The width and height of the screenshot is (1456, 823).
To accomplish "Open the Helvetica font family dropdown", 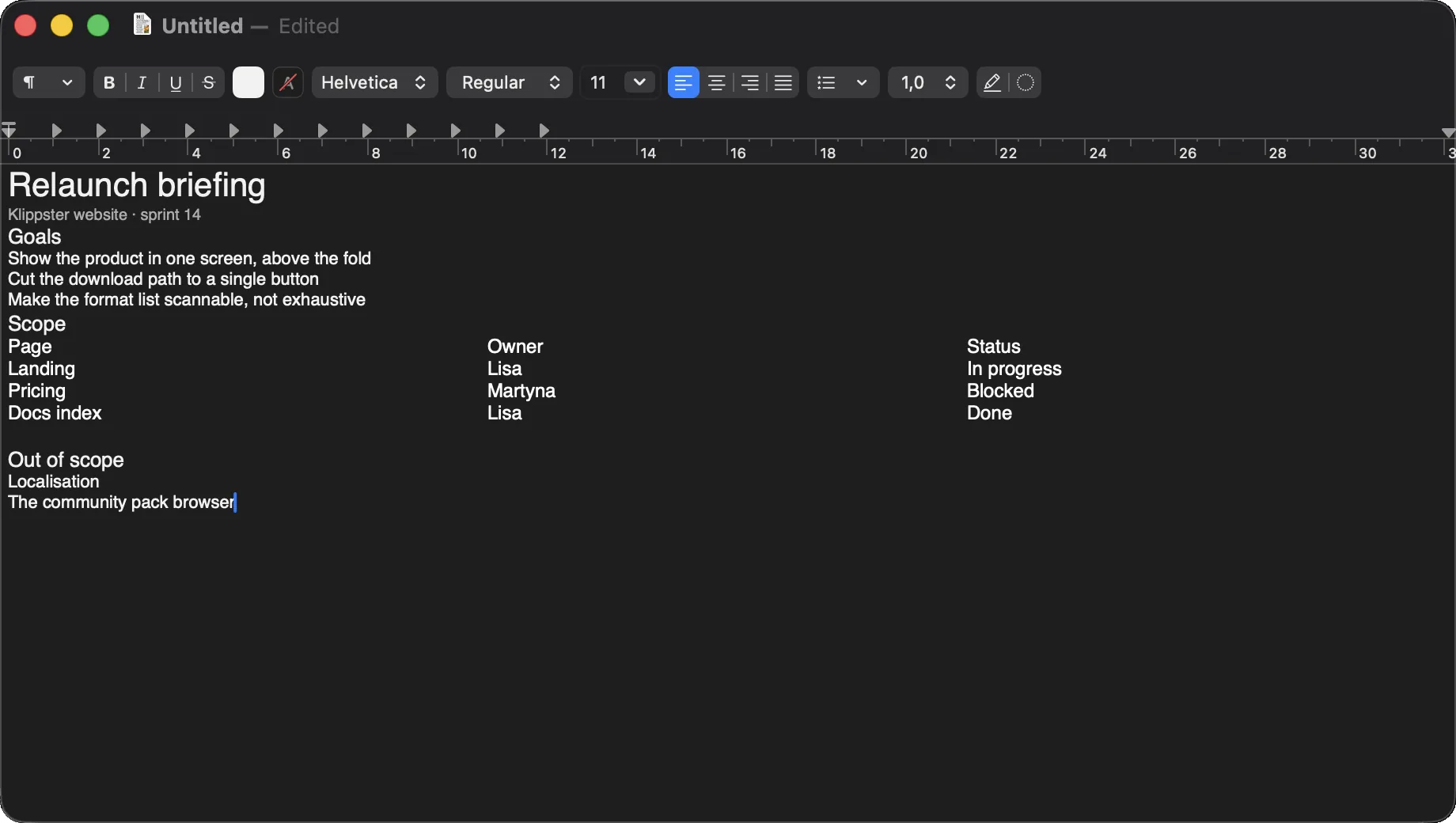I will tap(375, 82).
